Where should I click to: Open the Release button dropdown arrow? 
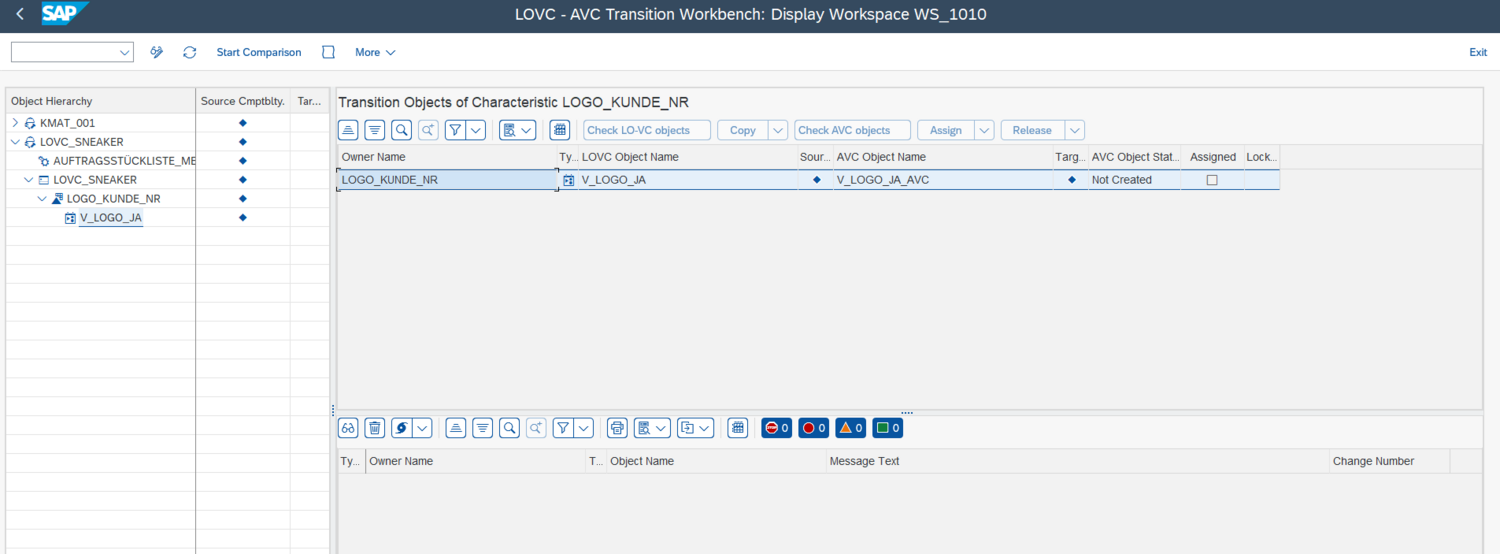(x=1075, y=130)
